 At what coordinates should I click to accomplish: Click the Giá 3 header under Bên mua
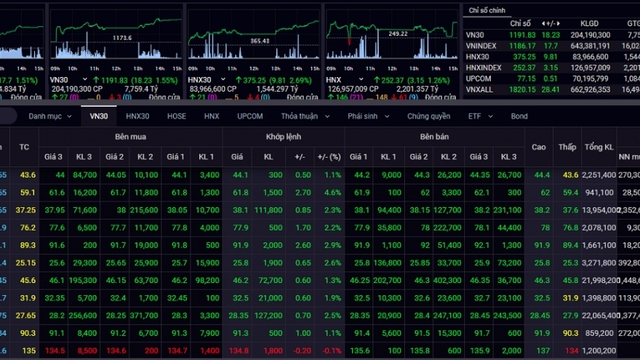click(53, 157)
